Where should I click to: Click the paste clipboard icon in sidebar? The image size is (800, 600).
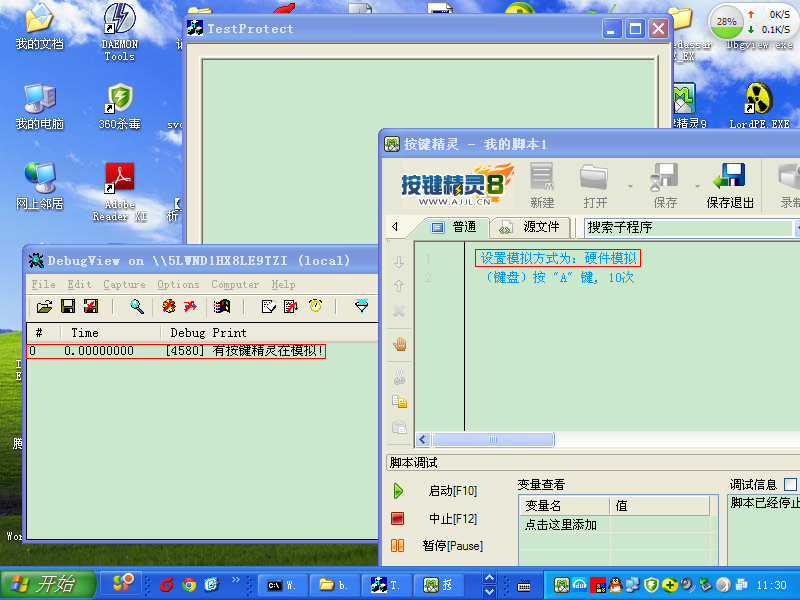coord(399,427)
